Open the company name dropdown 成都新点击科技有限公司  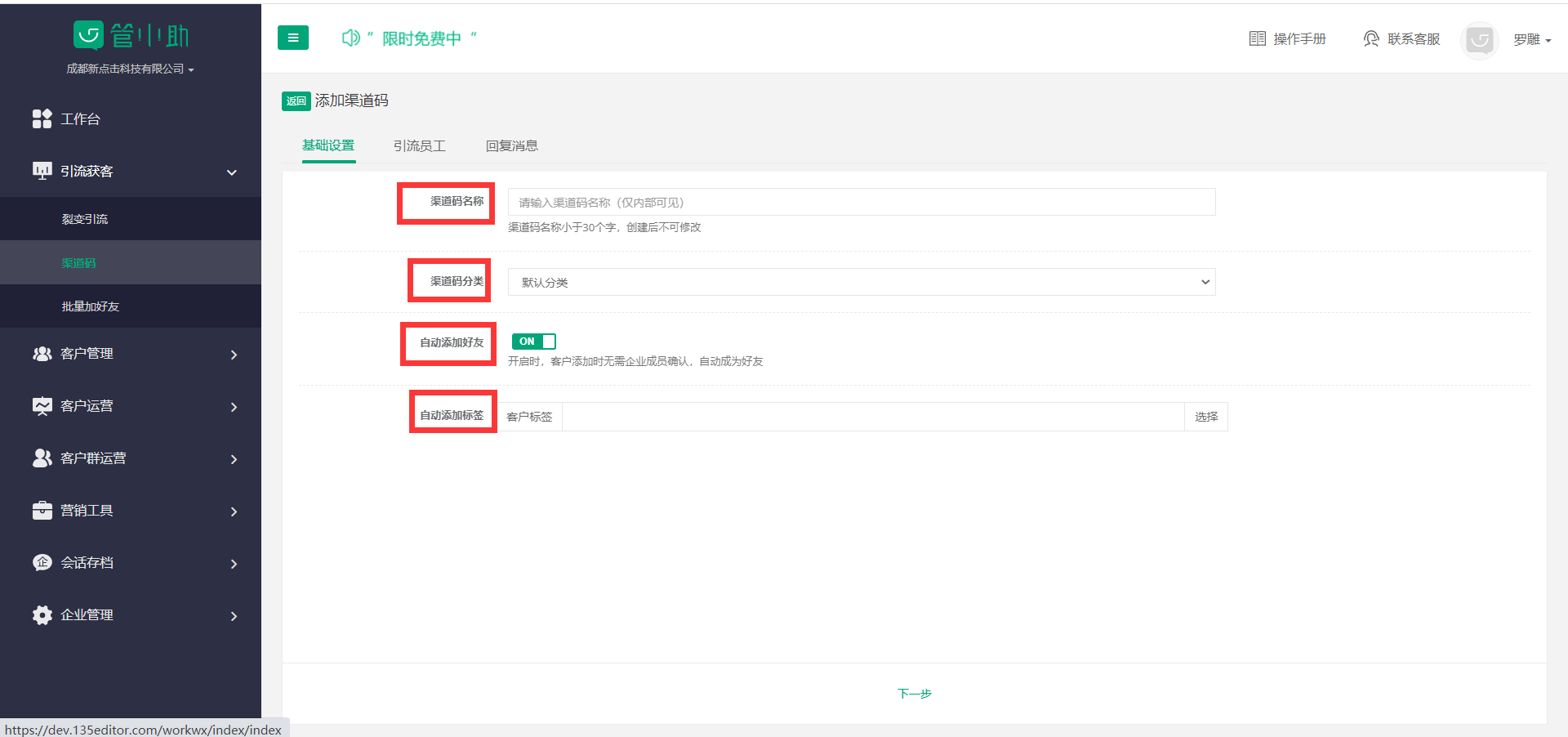click(x=131, y=69)
